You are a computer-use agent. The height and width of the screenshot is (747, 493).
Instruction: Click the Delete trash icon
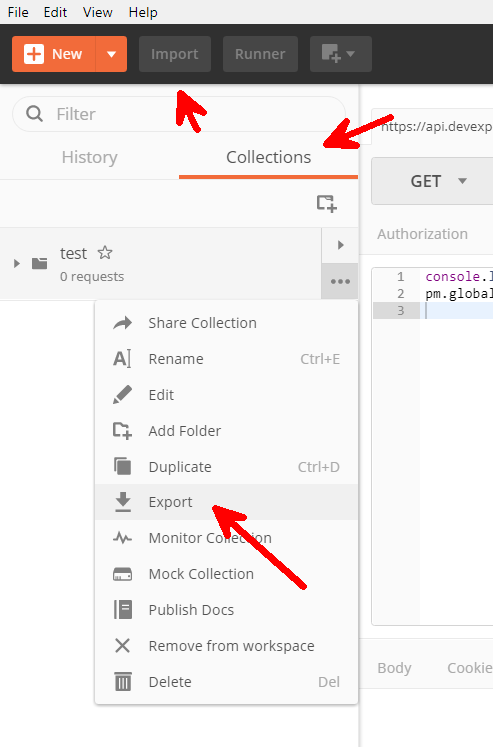123,682
